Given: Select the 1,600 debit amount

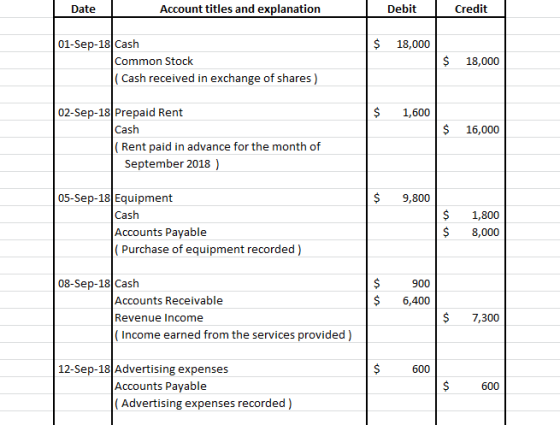Looking at the screenshot, I should (416, 112).
